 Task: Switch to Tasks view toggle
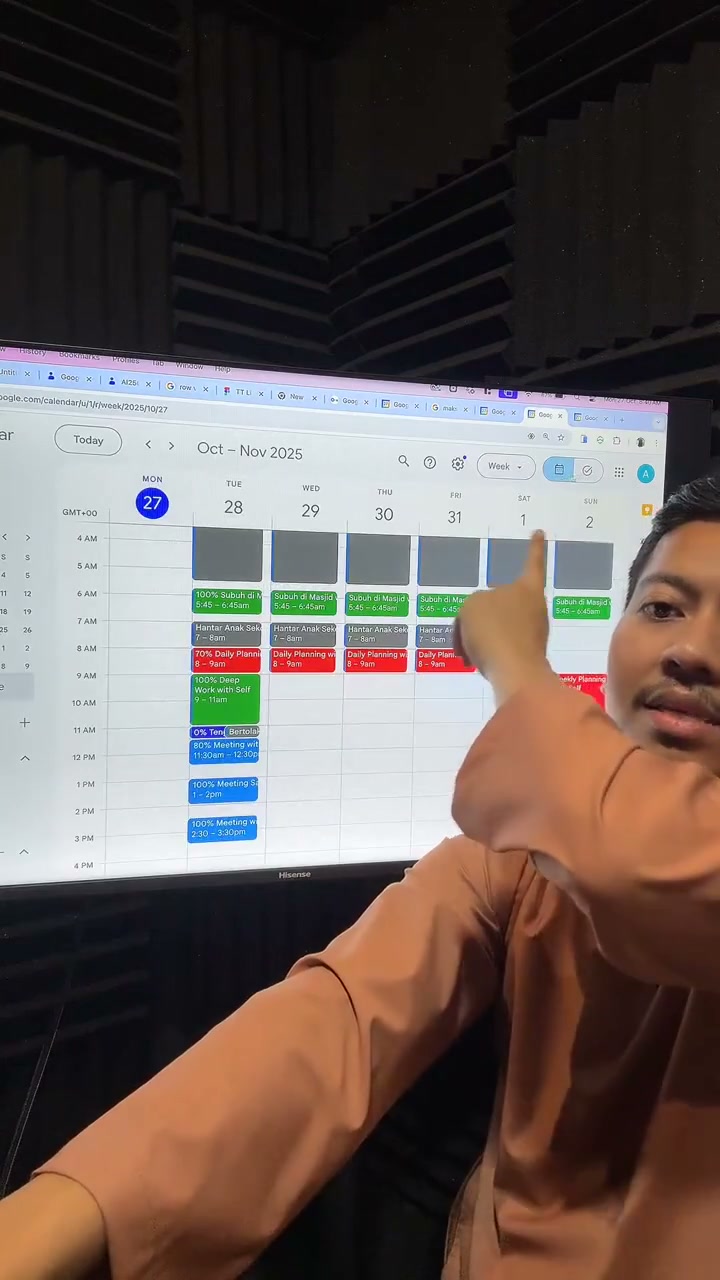point(587,471)
